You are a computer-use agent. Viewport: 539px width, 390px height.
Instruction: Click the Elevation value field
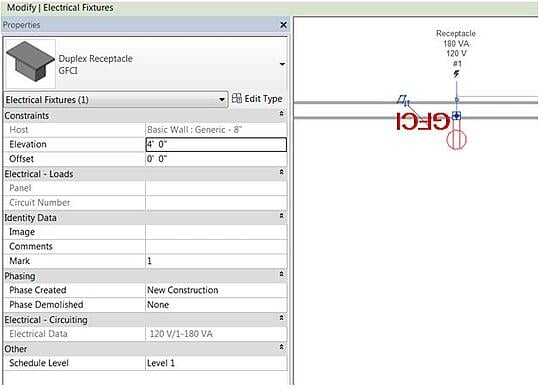216,144
